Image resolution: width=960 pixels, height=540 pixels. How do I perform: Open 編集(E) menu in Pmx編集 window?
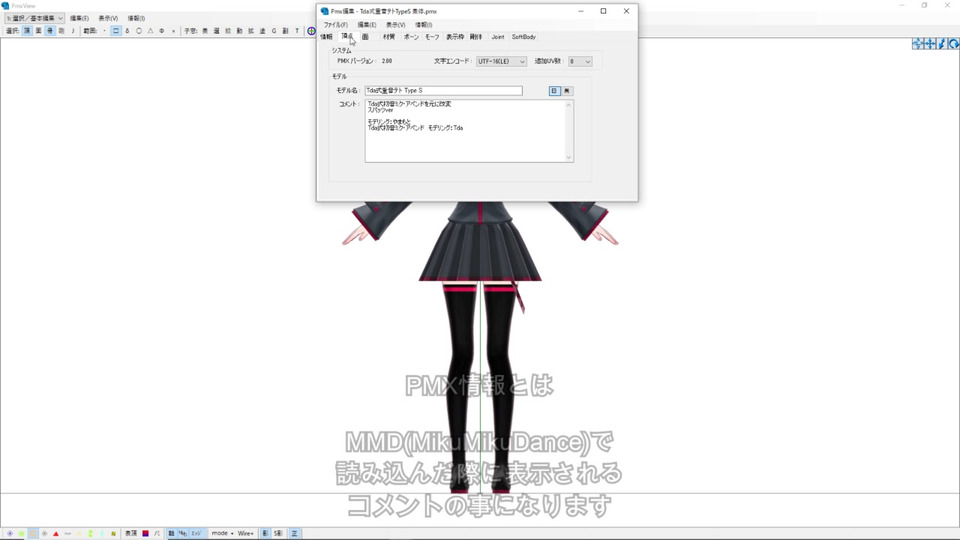tap(367, 25)
